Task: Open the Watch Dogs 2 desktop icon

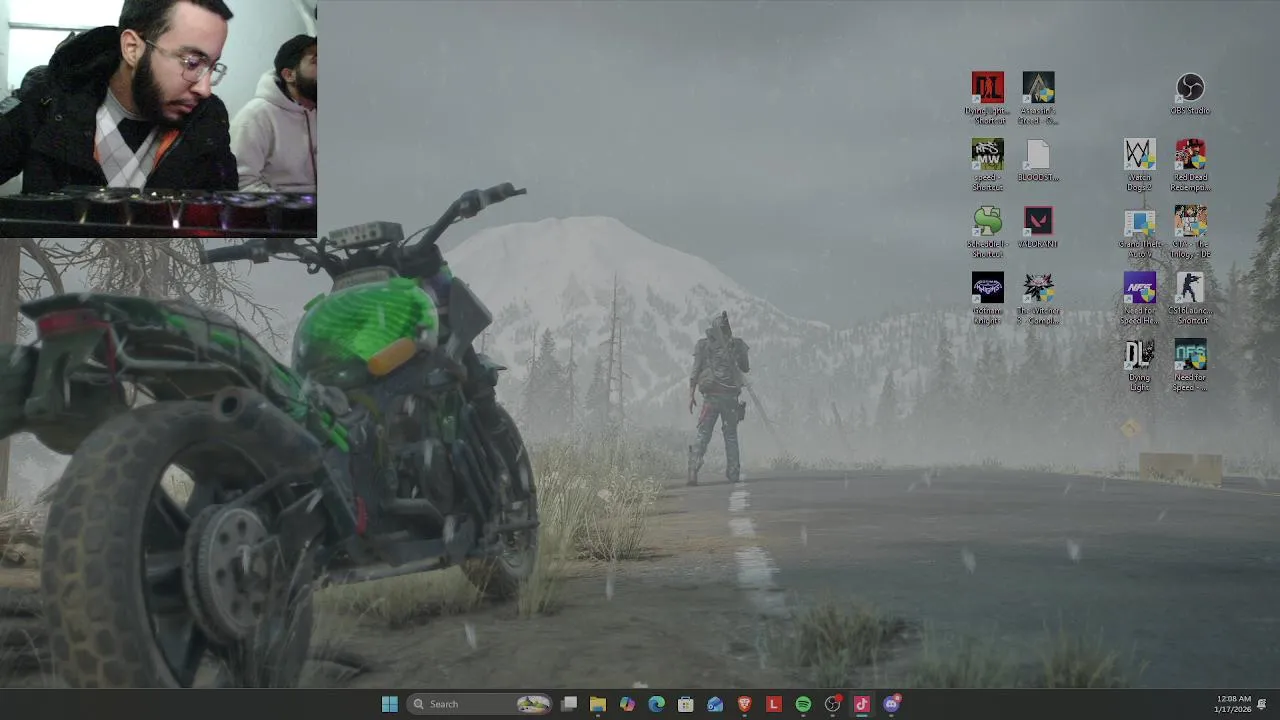Action: click(1139, 165)
